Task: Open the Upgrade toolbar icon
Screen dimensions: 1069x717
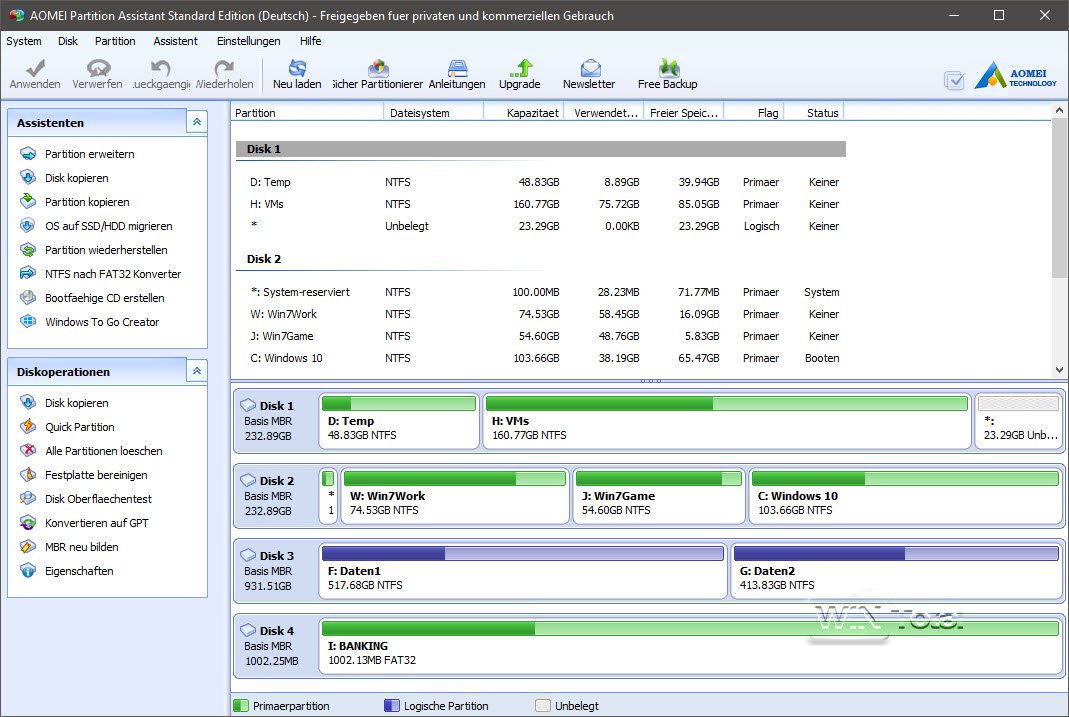Action: 520,69
